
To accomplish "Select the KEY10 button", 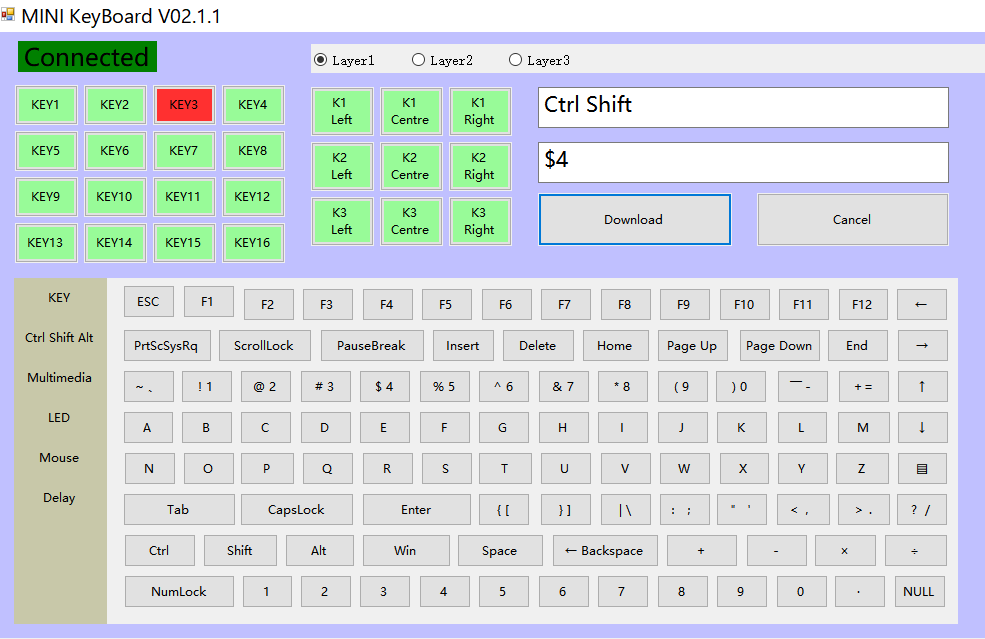I will tap(115, 197).
